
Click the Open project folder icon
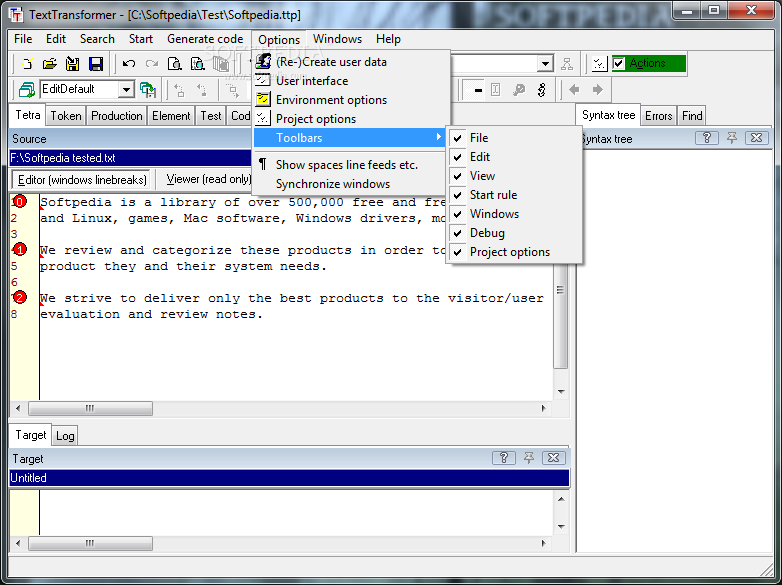click(49, 63)
